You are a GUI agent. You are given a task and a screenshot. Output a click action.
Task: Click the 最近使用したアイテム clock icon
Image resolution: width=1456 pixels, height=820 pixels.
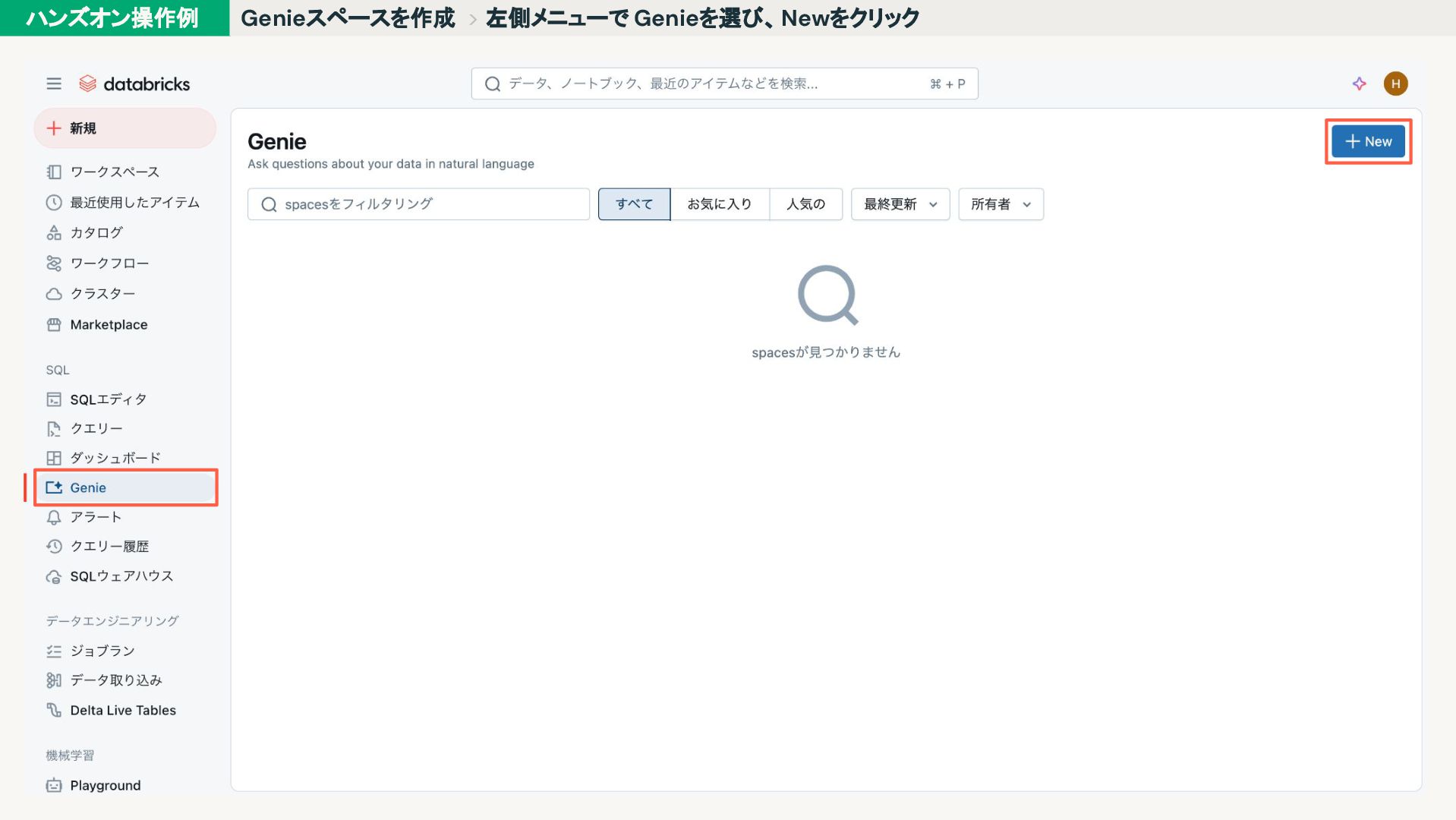(54, 203)
